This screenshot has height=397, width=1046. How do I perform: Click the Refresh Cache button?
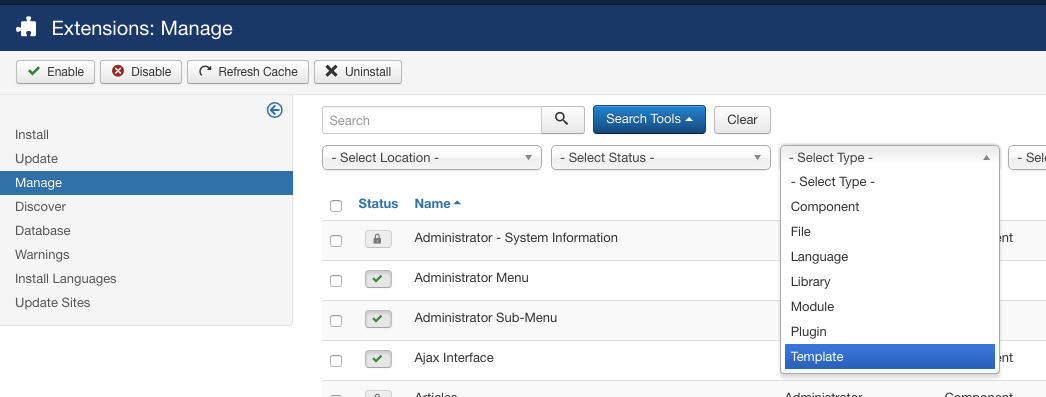[x=247, y=71]
